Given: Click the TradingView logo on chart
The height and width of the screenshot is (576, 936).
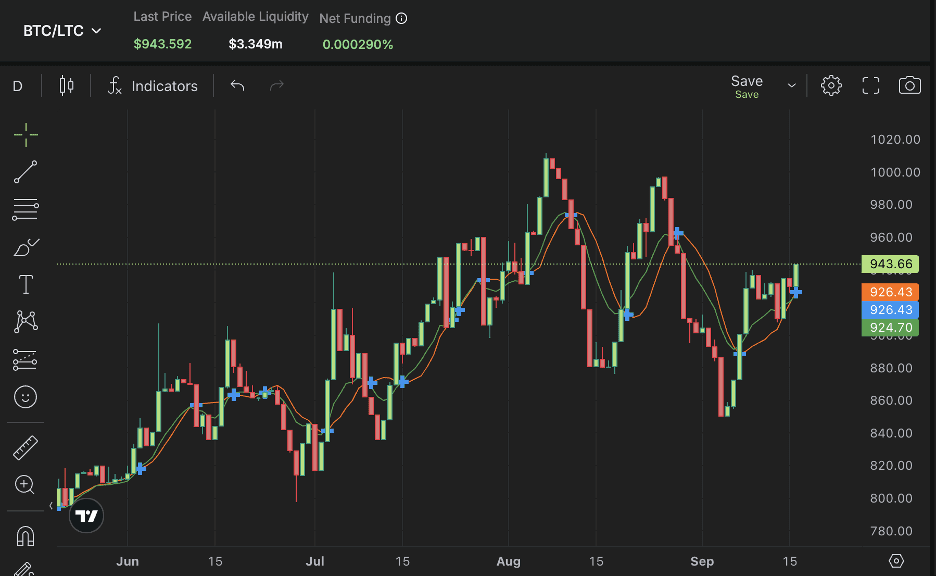Looking at the screenshot, I should 87,516.
